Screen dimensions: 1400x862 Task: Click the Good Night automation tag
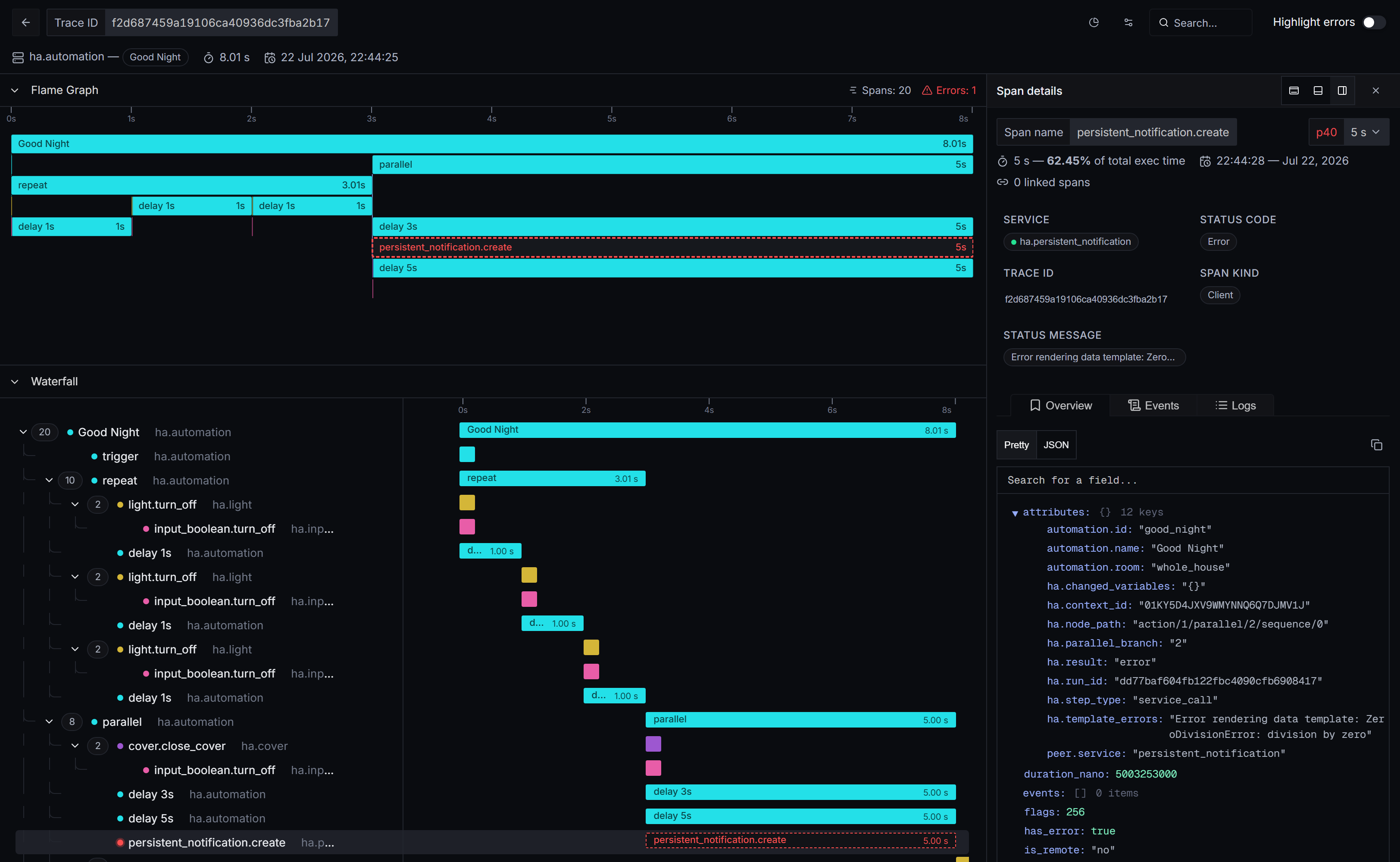coord(155,57)
